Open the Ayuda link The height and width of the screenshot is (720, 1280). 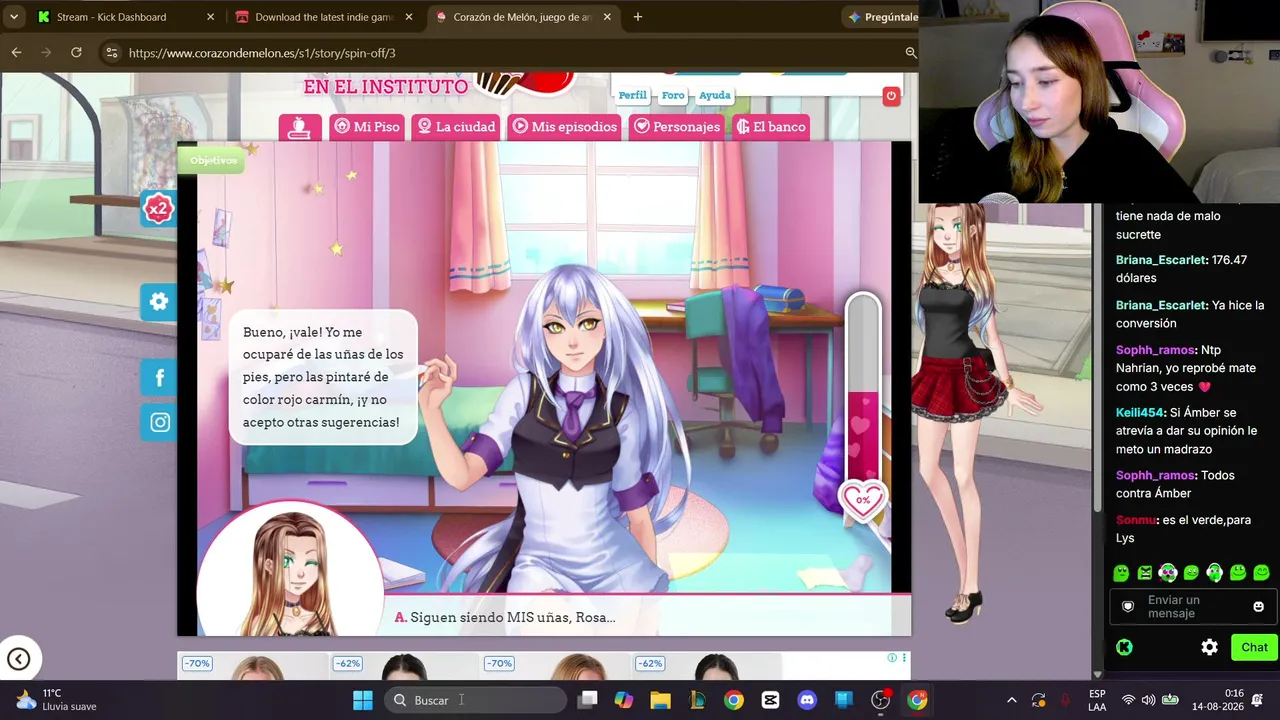click(714, 95)
